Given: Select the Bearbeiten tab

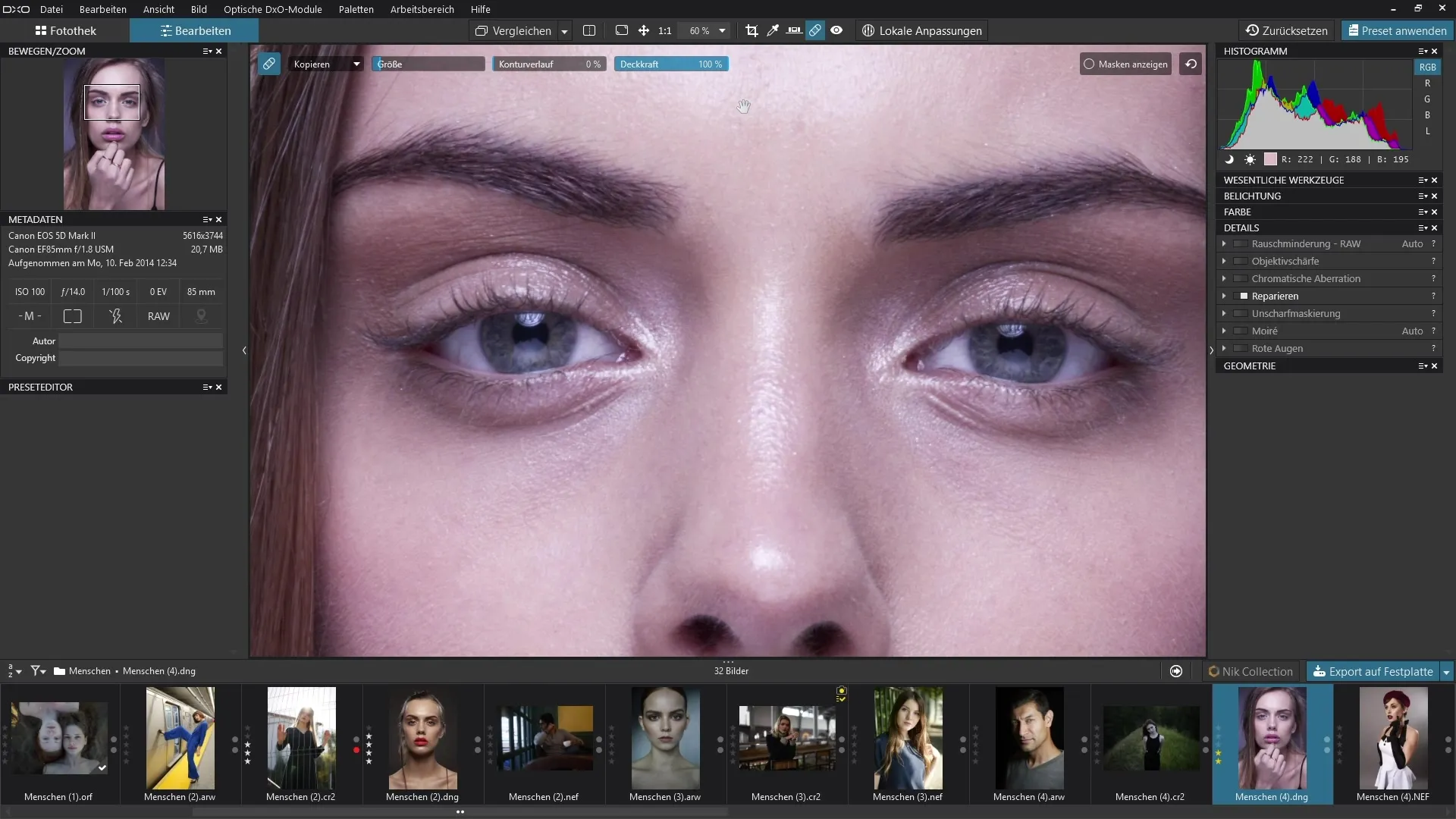Looking at the screenshot, I should click(195, 30).
